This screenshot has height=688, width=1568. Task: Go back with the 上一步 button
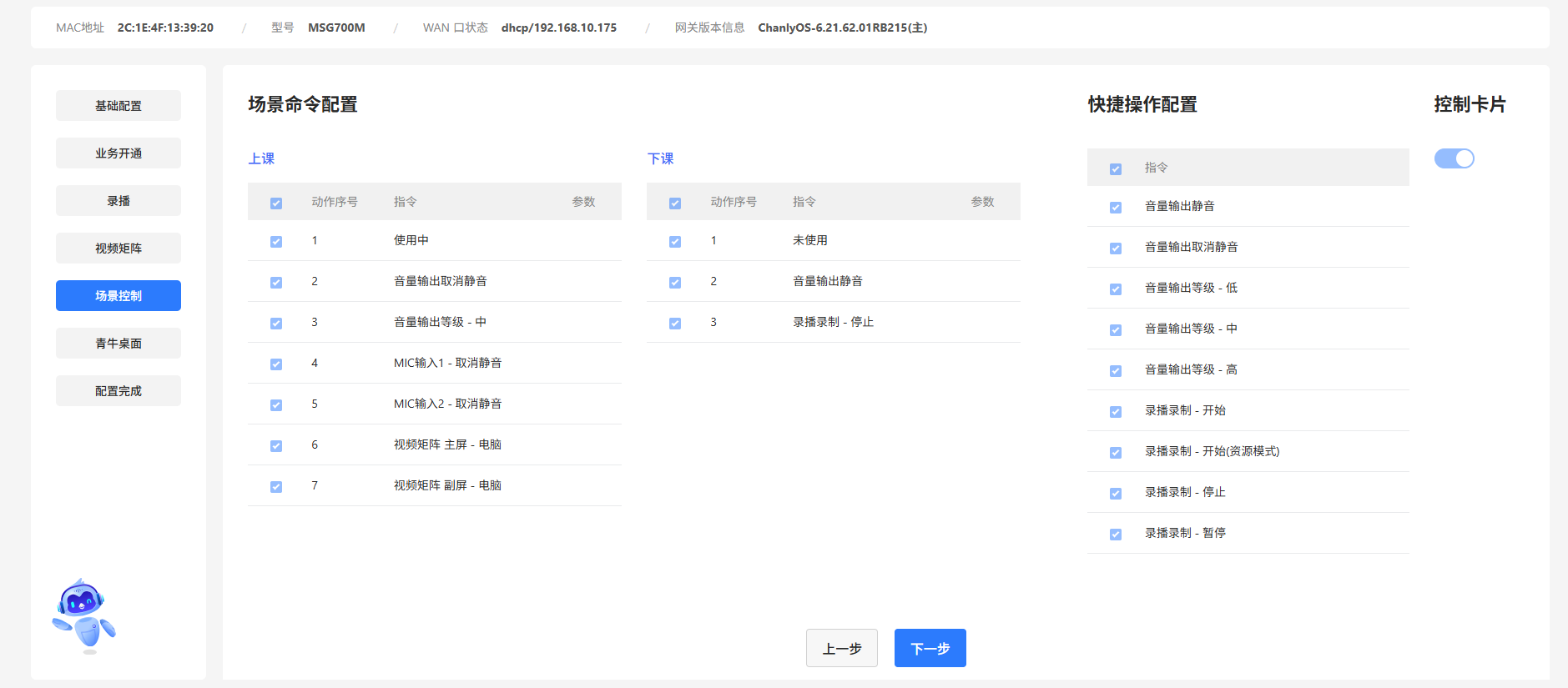[x=841, y=648]
